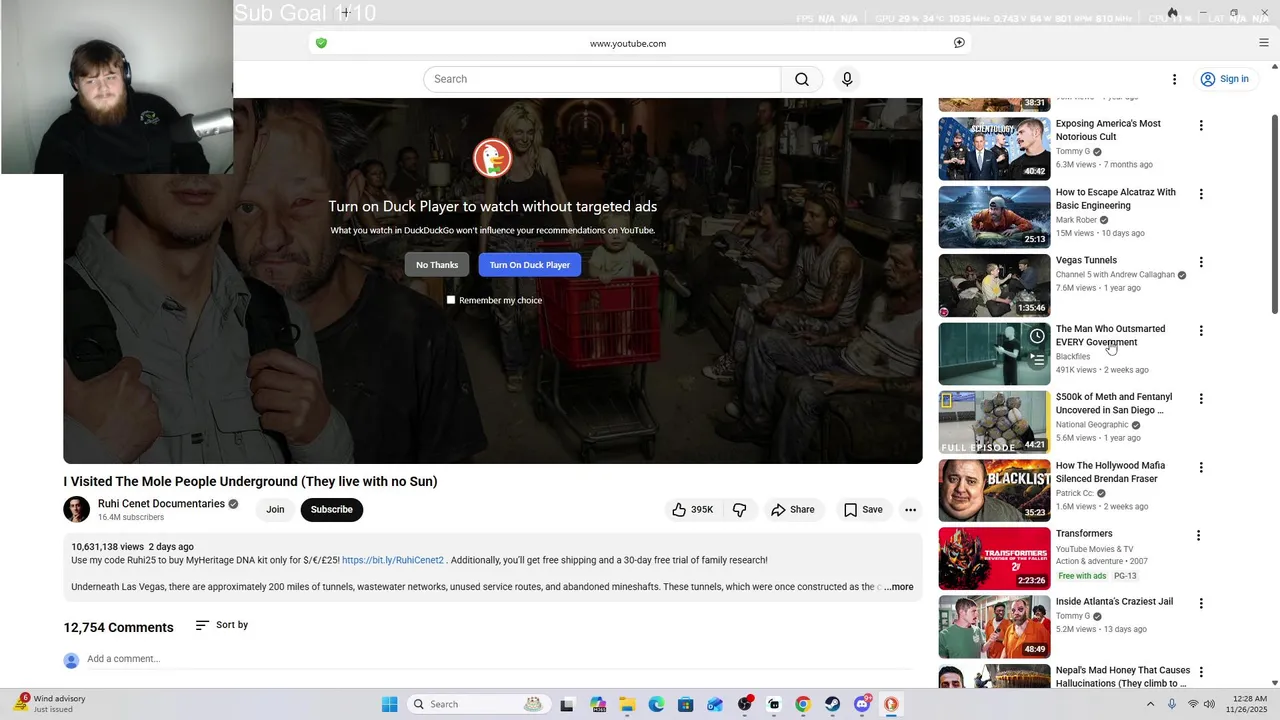Open Inside Atlanta's Craziest Jail thumbnail
The width and height of the screenshot is (1280, 720).
pyautogui.click(x=994, y=627)
